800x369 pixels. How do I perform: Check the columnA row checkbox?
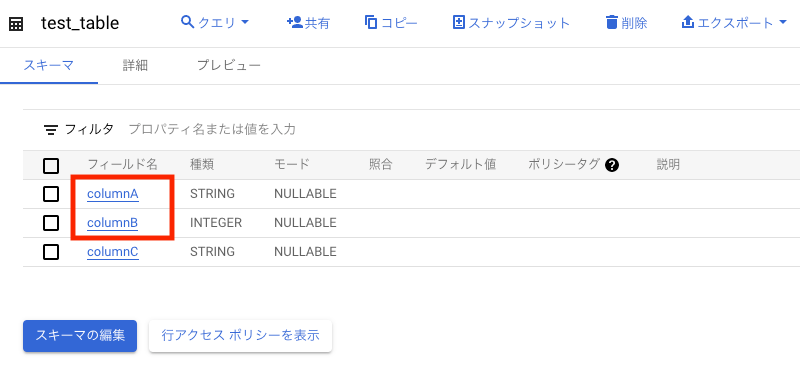click(51, 194)
